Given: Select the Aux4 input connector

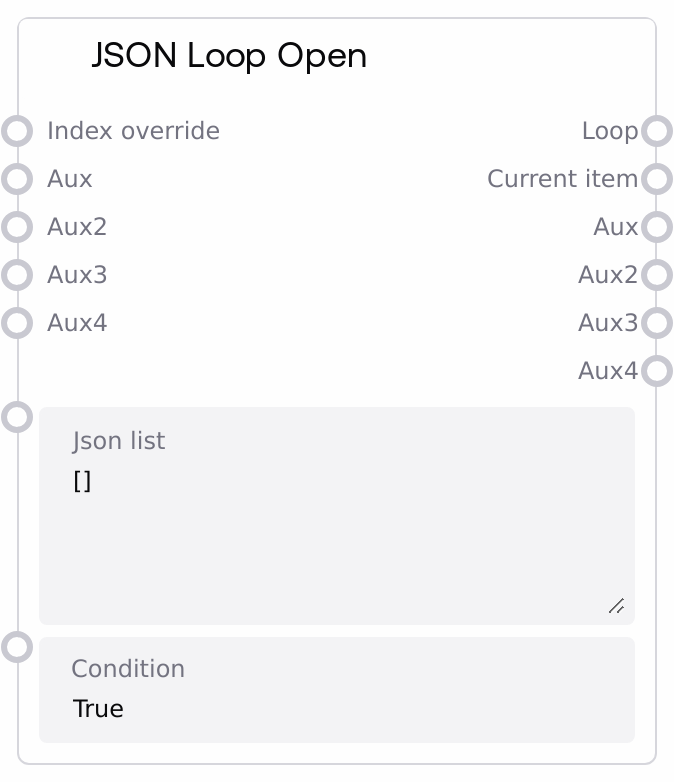Looking at the screenshot, I should tap(17, 323).
